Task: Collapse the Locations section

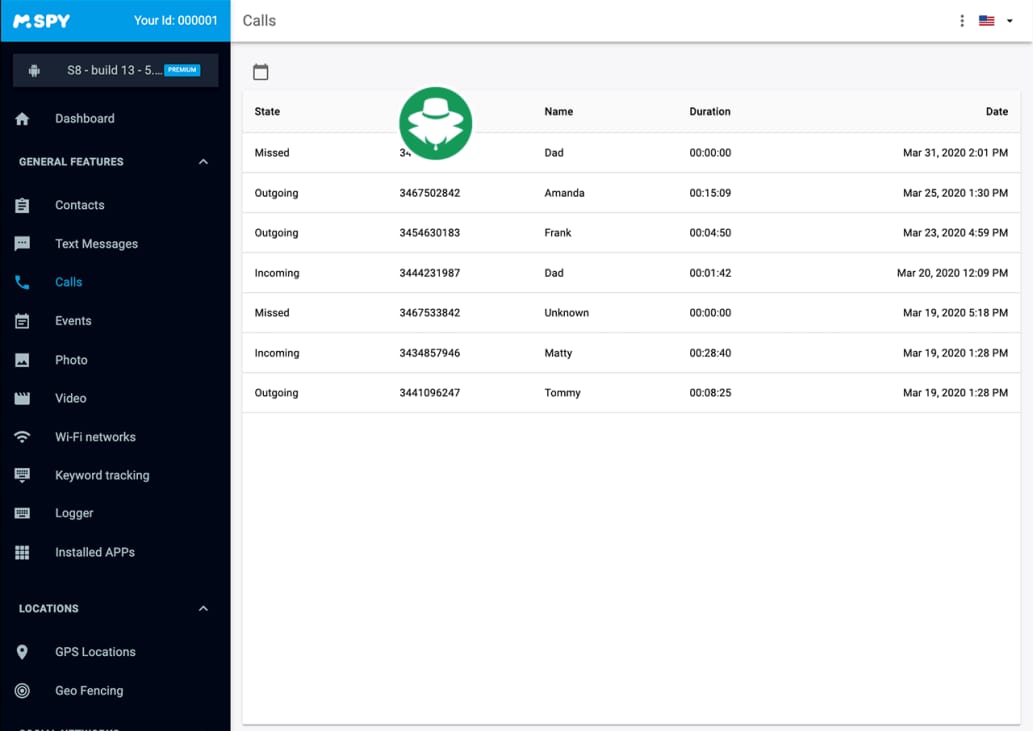Action: click(203, 609)
